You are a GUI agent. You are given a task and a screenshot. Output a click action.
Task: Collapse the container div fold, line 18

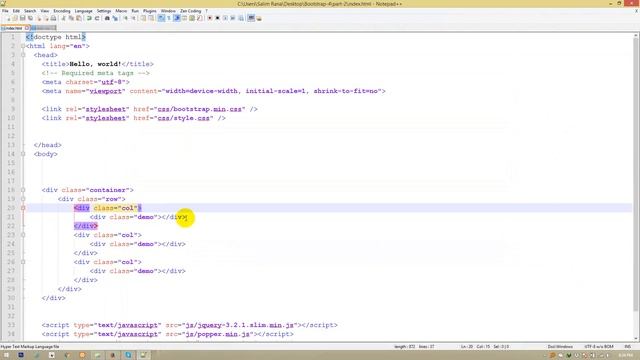23,190
